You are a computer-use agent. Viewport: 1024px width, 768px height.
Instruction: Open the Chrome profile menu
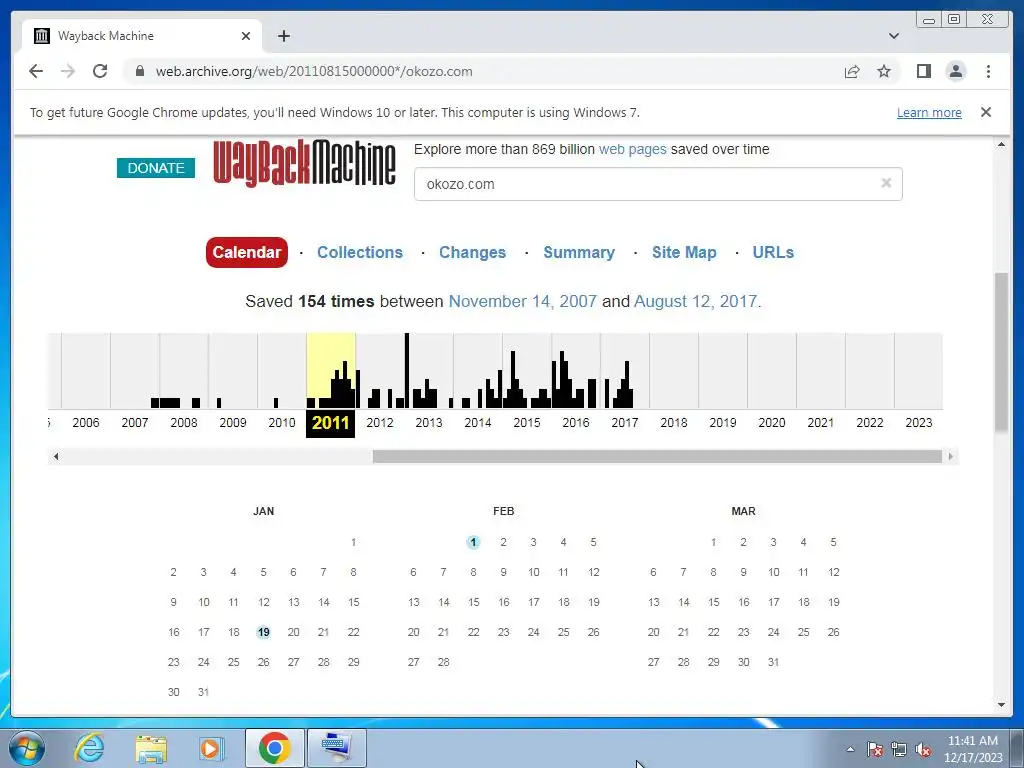pyautogui.click(x=955, y=71)
